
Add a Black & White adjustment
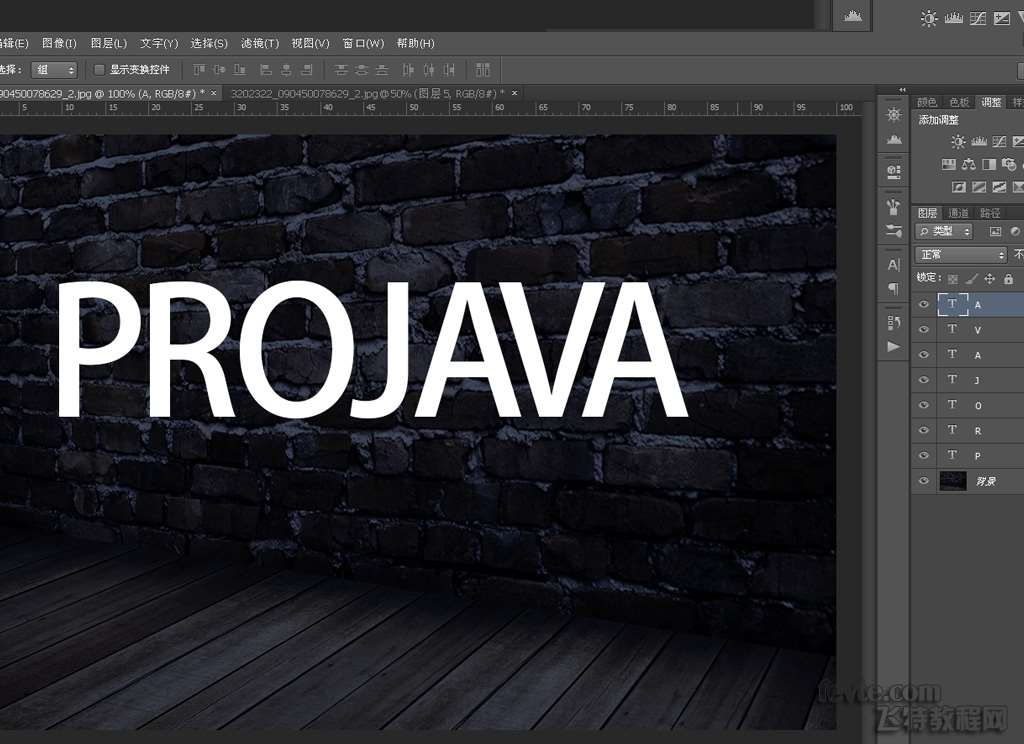[989, 165]
